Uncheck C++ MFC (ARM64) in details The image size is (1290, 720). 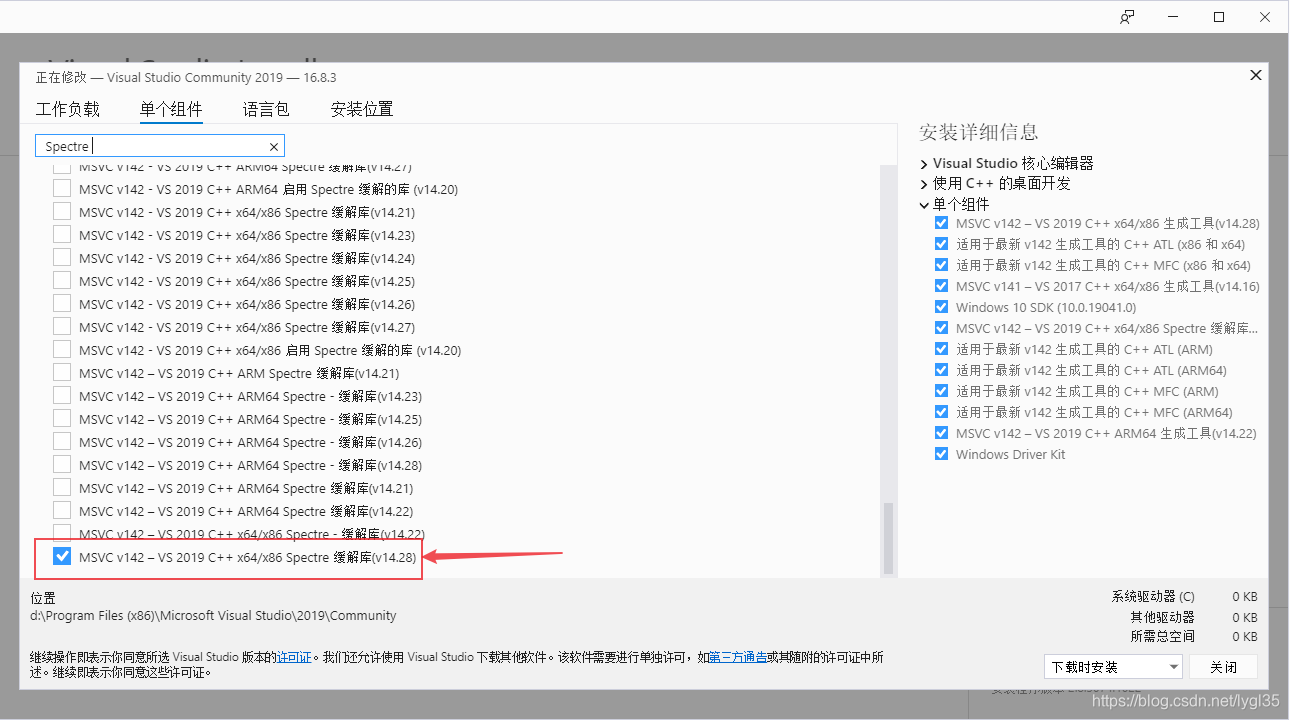click(x=941, y=412)
